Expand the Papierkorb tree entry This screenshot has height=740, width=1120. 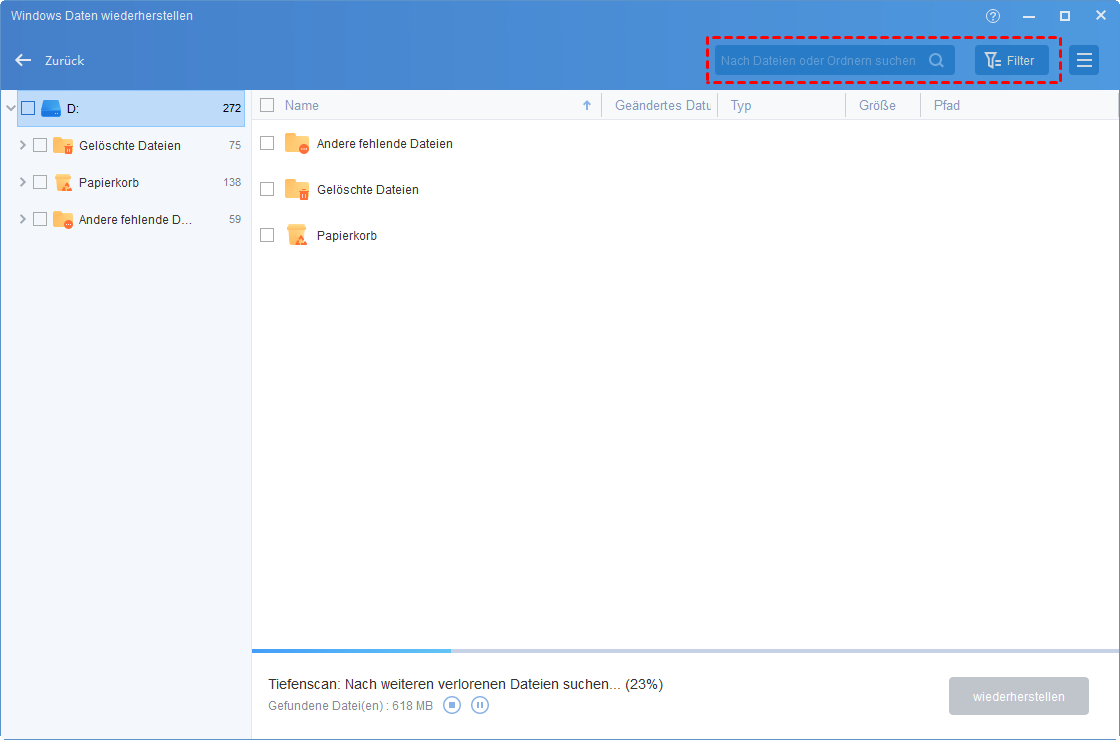(x=22, y=182)
